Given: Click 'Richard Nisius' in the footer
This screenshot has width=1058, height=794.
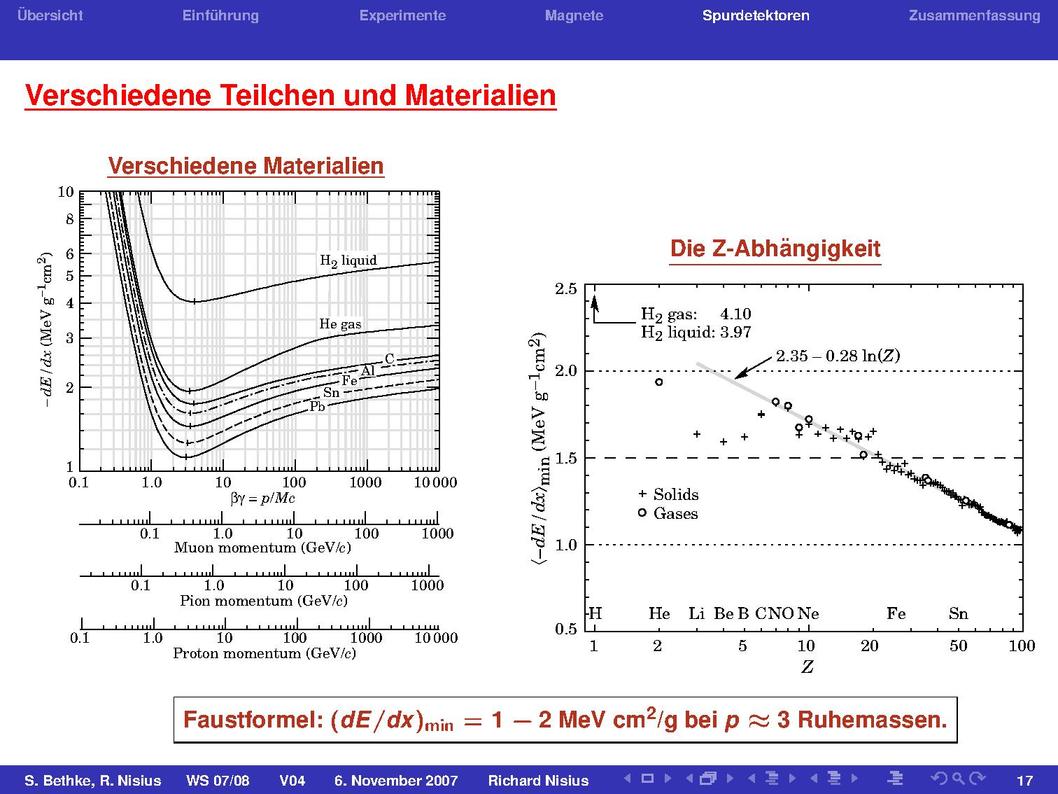Looking at the screenshot, I should click(538, 781).
